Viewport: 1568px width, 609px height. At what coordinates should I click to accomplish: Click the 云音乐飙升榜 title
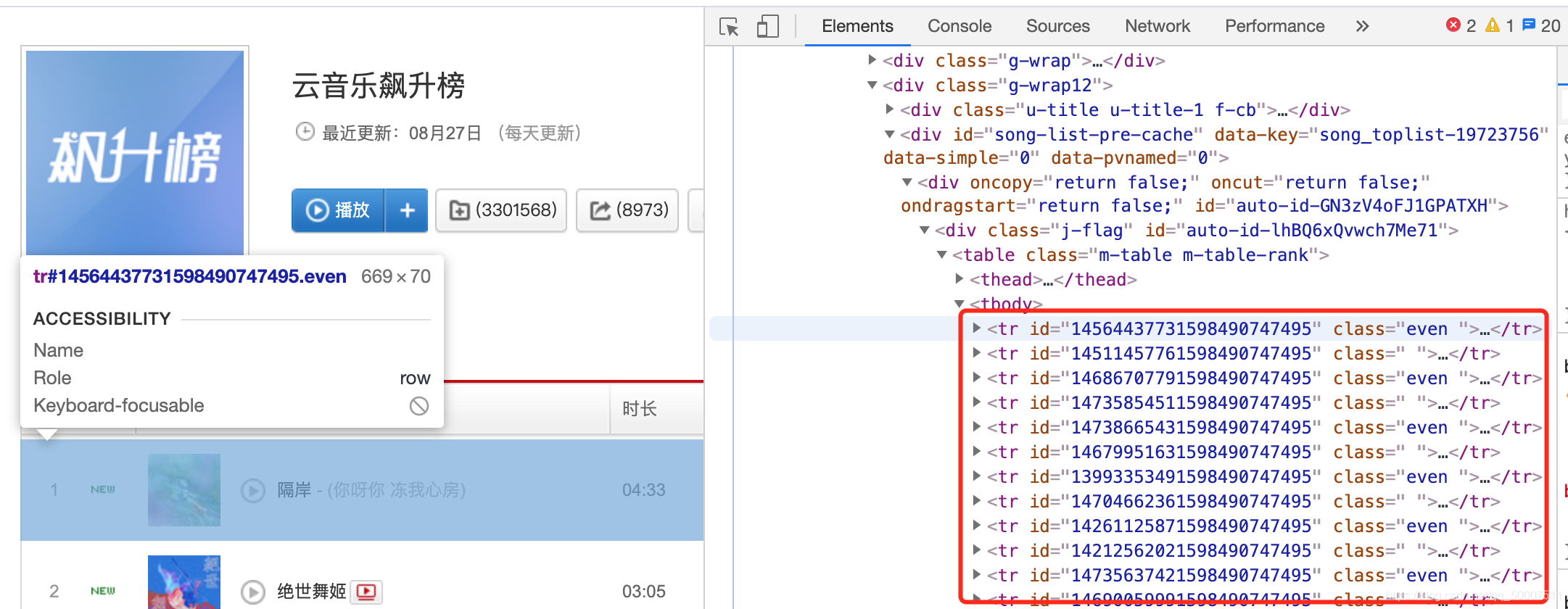click(378, 86)
